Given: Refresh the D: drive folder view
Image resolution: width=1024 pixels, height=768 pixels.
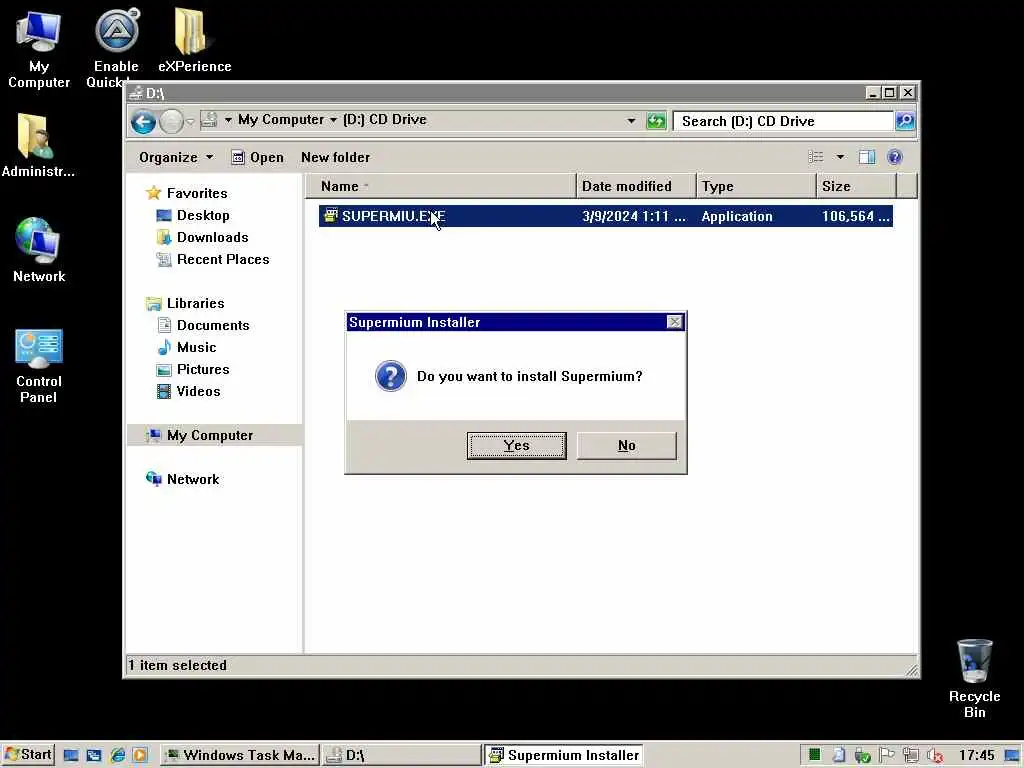Looking at the screenshot, I should [x=656, y=121].
